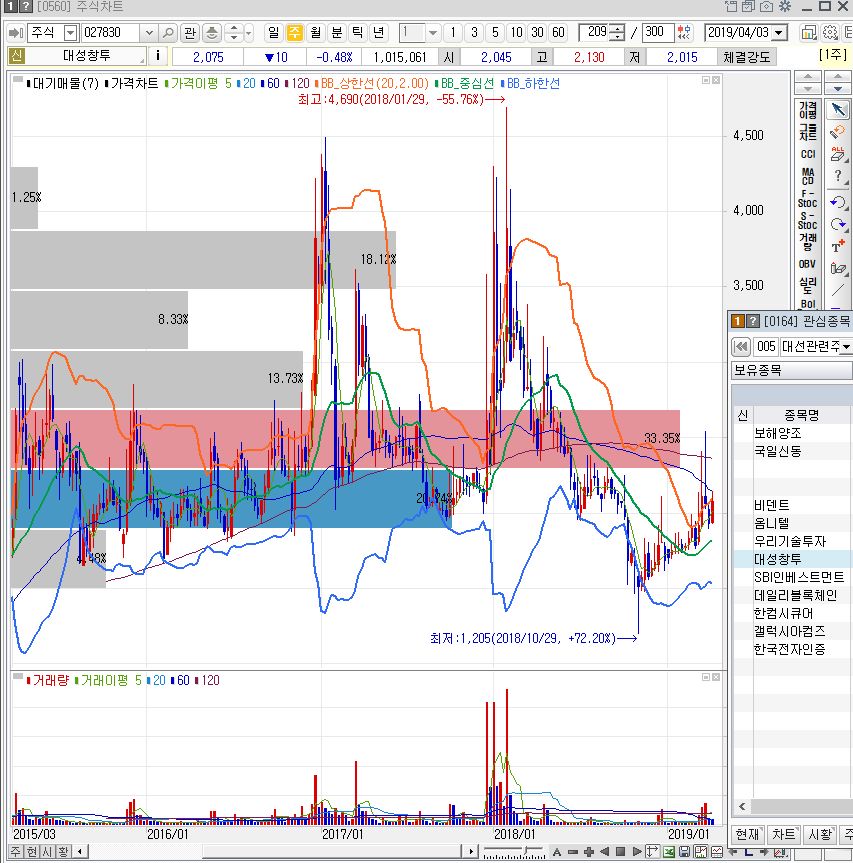853x863 pixels.
Task: Click the play forward triangle in bottom bar
Action: (x=637, y=852)
